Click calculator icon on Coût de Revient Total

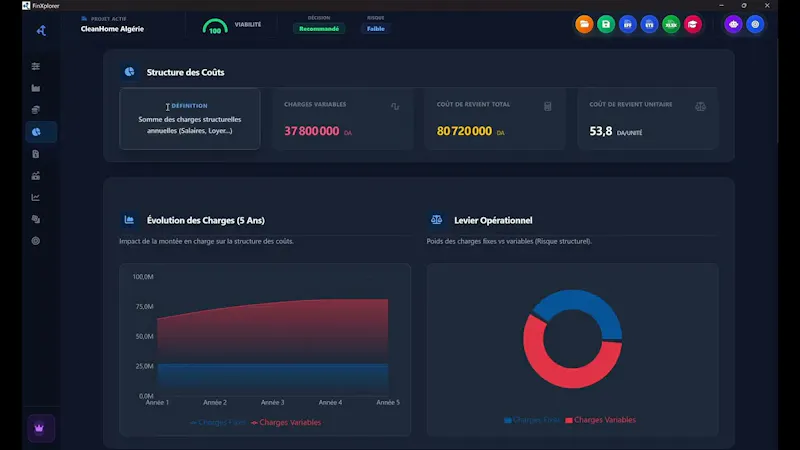[x=547, y=107]
